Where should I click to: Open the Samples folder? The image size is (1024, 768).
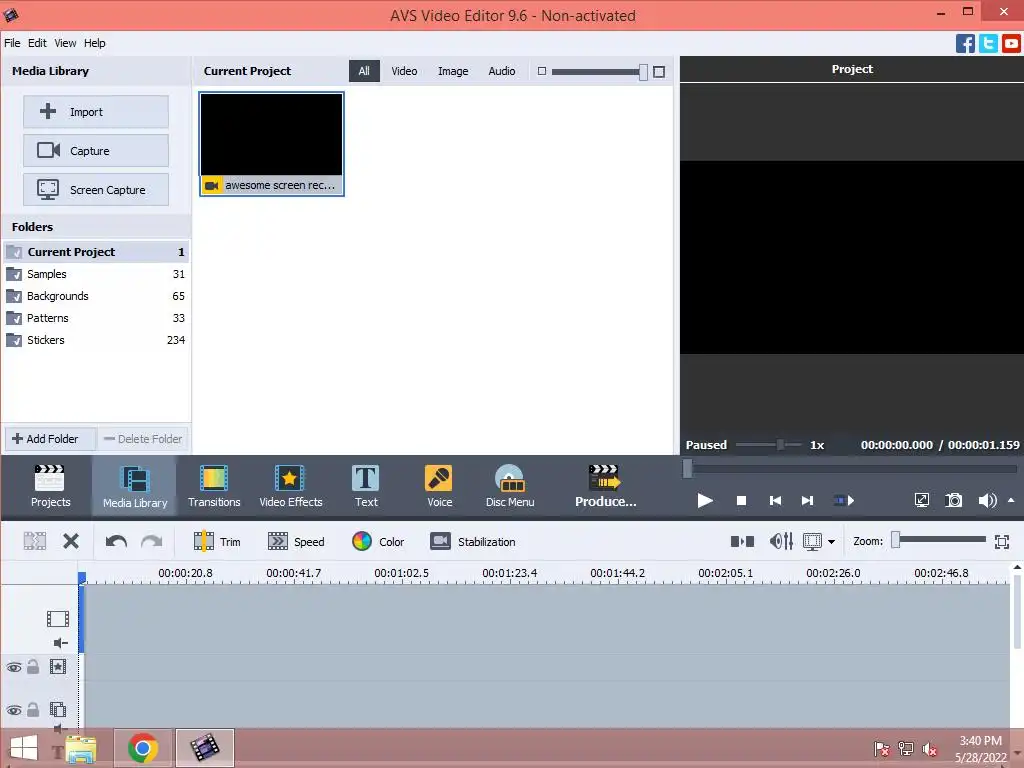pos(96,274)
